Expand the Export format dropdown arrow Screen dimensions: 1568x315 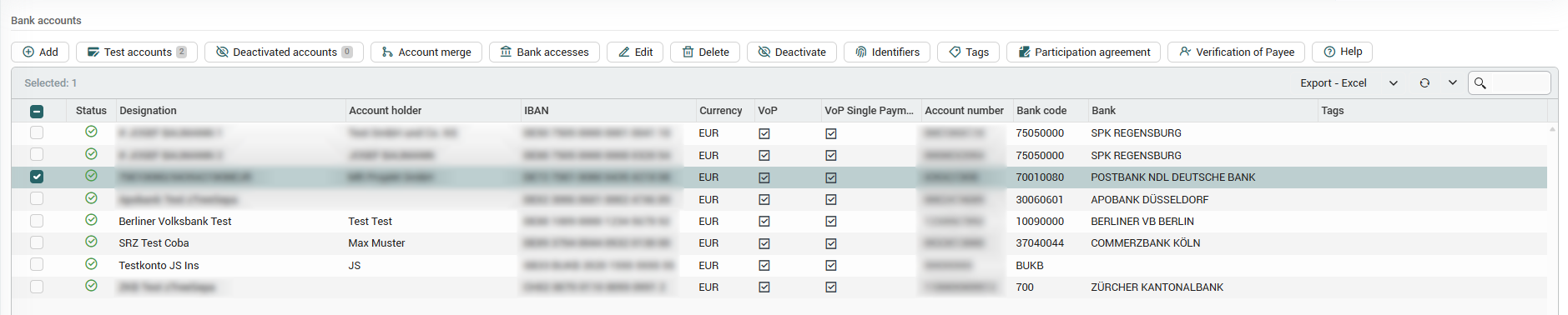(x=1393, y=82)
